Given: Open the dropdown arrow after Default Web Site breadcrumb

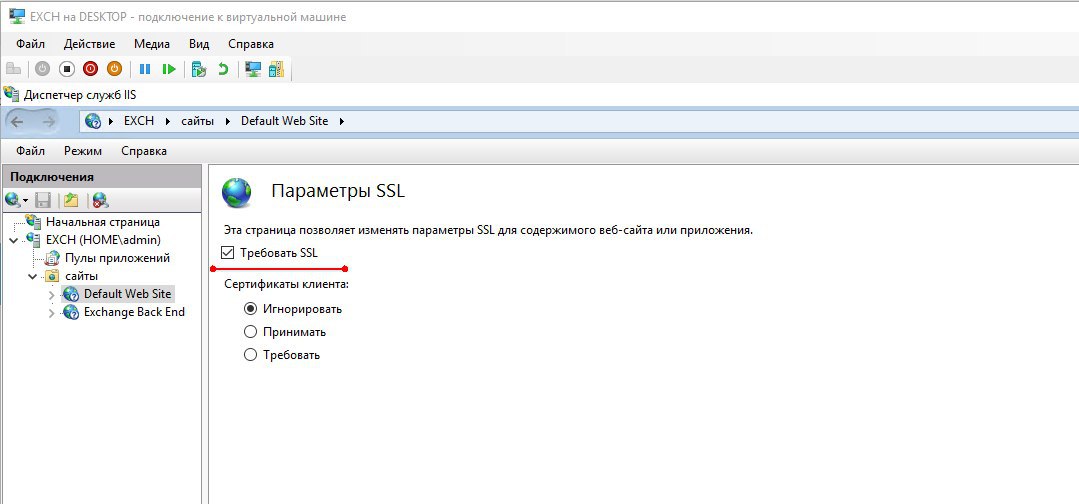Looking at the screenshot, I should [341, 121].
